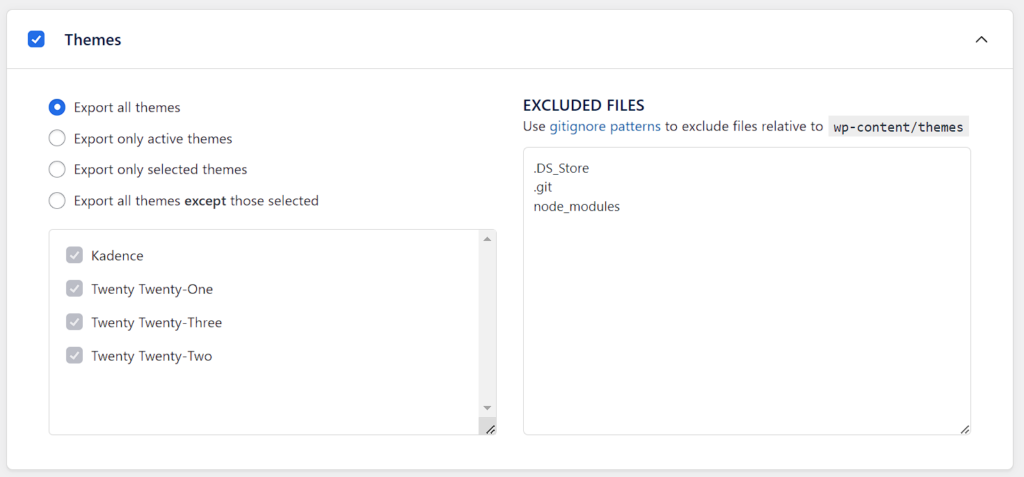The image size is (1024, 477).
Task: Click the excluded files textarea resize handle
Action: pyautogui.click(x=964, y=428)
